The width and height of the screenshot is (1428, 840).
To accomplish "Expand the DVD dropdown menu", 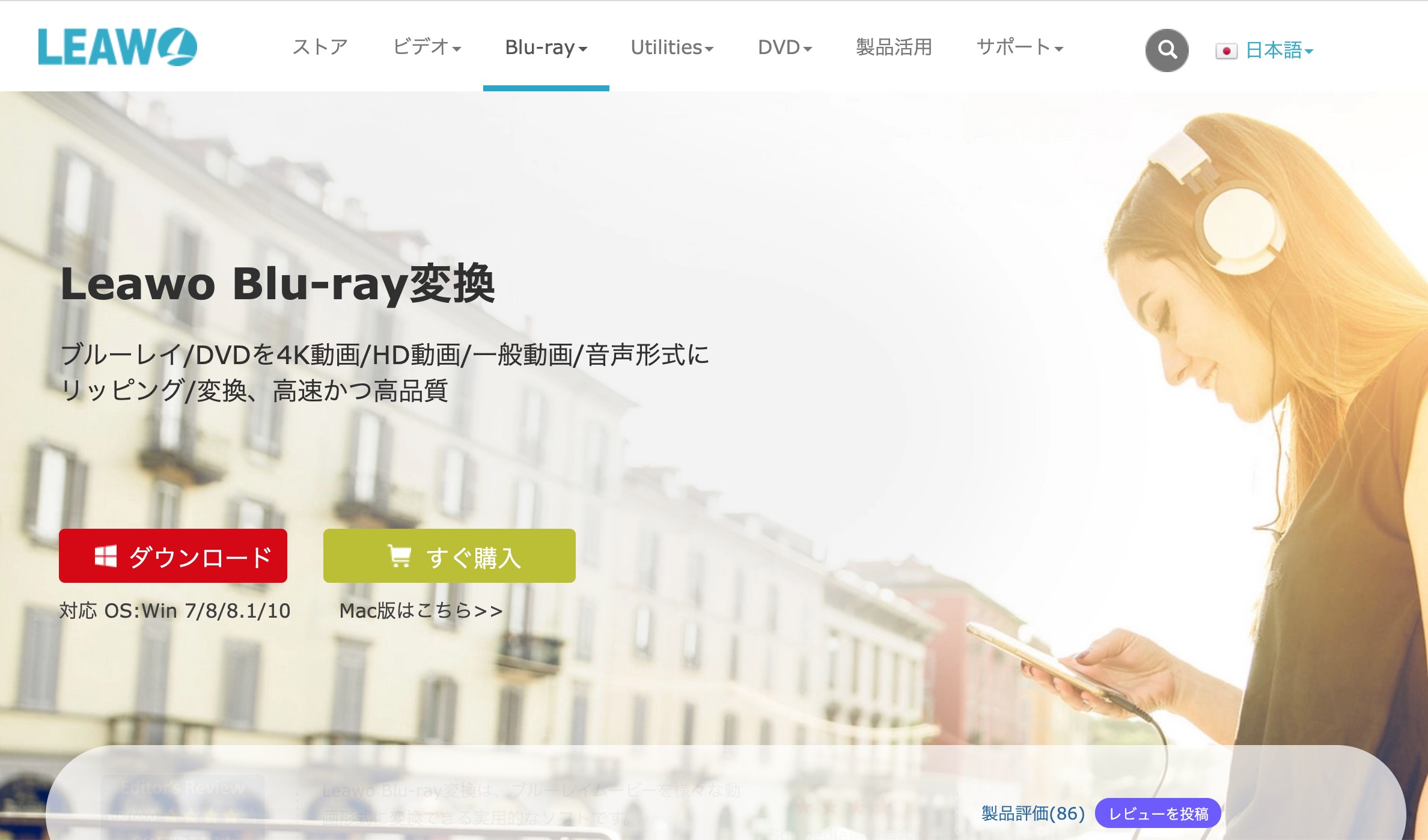I will [785, 47].
